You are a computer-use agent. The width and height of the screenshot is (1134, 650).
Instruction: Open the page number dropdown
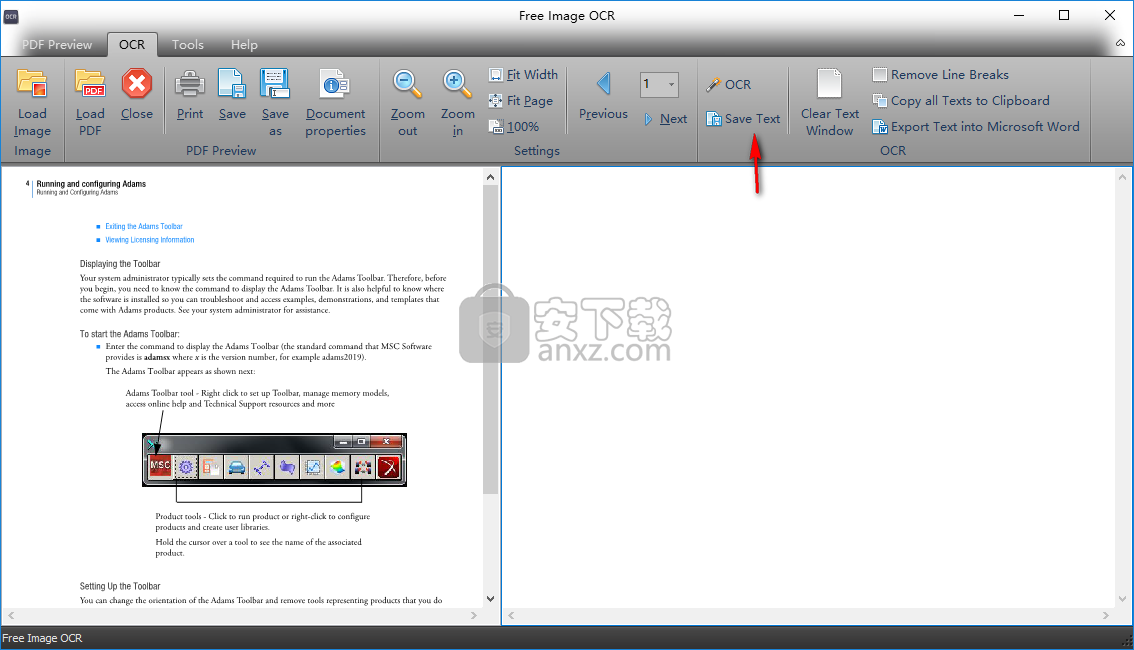click(x=672, y=85)
